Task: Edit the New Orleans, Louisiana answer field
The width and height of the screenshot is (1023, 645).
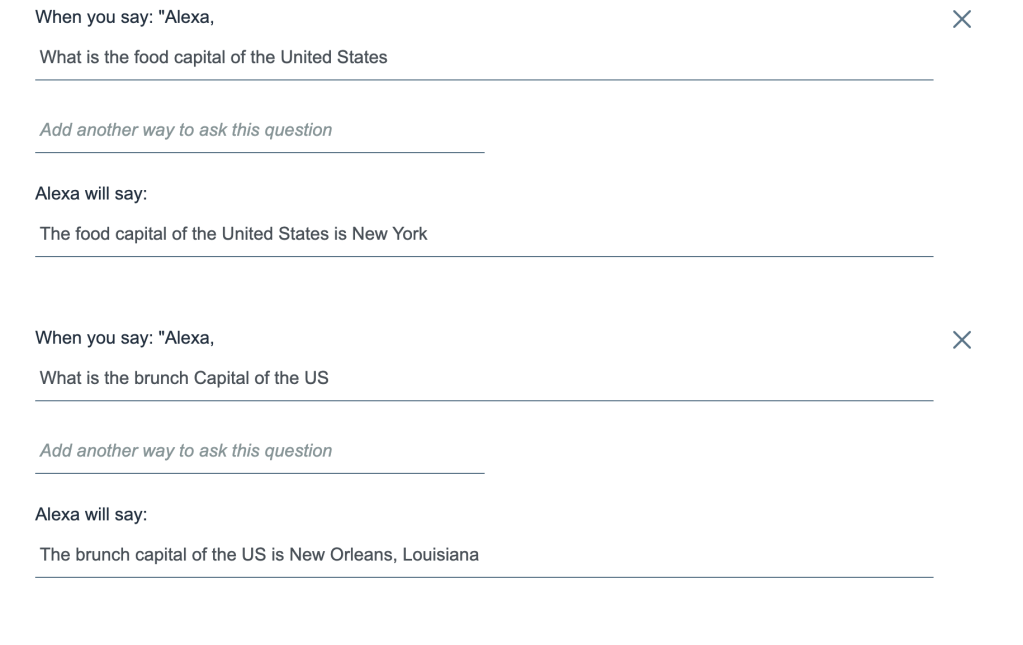Action: pyautogui.click(x=484, y=555)
